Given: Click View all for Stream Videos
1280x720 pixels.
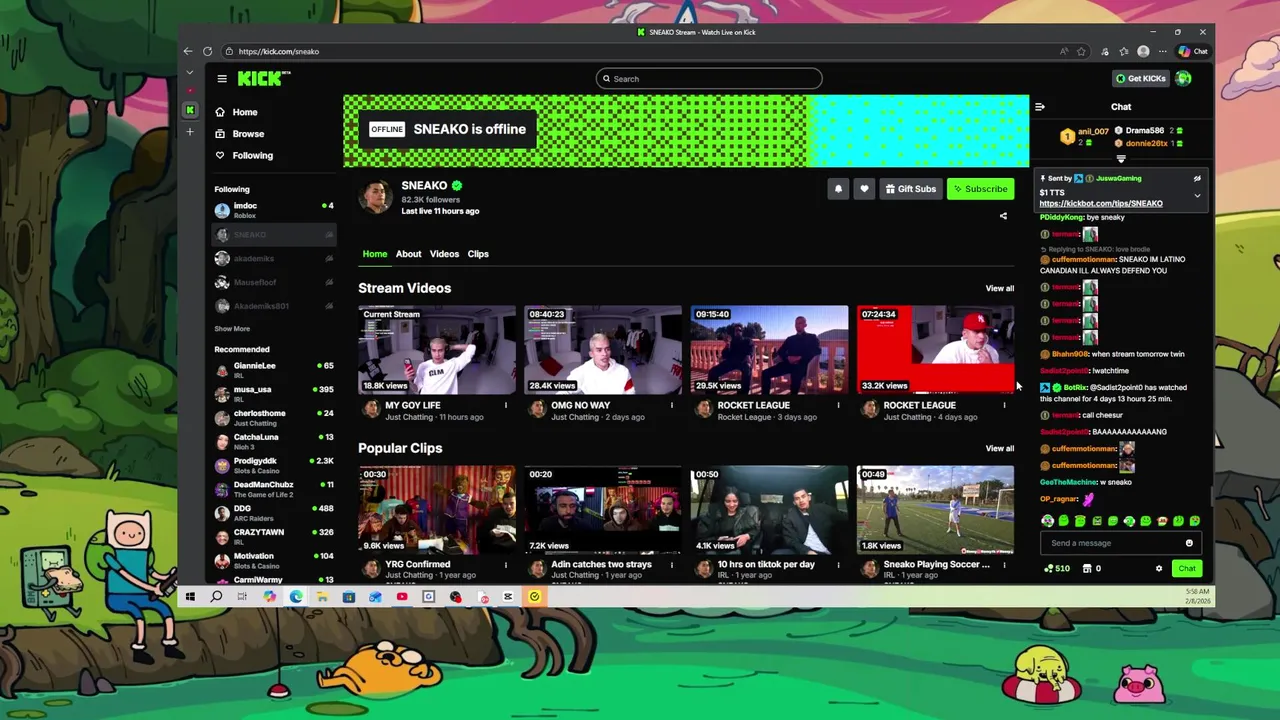Looking at the screenshot, I should (999, 288).
